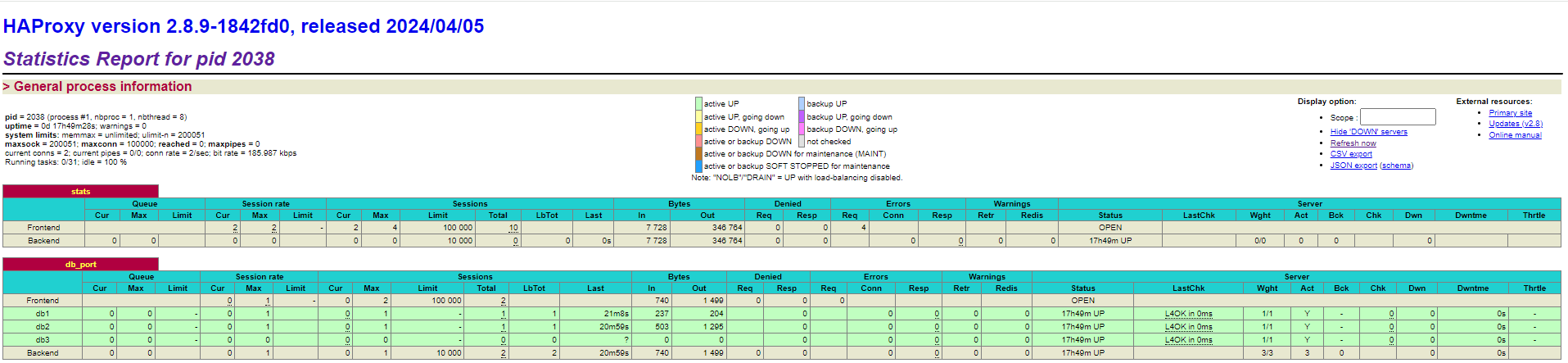Open the JSON export link

pos(1353,166)
